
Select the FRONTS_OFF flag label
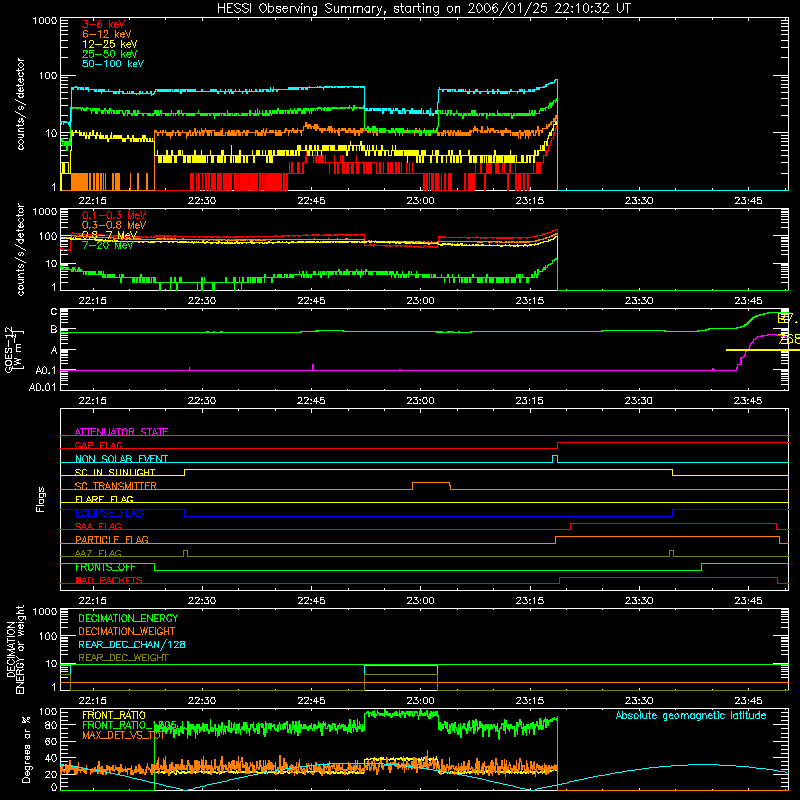point(105,567)
